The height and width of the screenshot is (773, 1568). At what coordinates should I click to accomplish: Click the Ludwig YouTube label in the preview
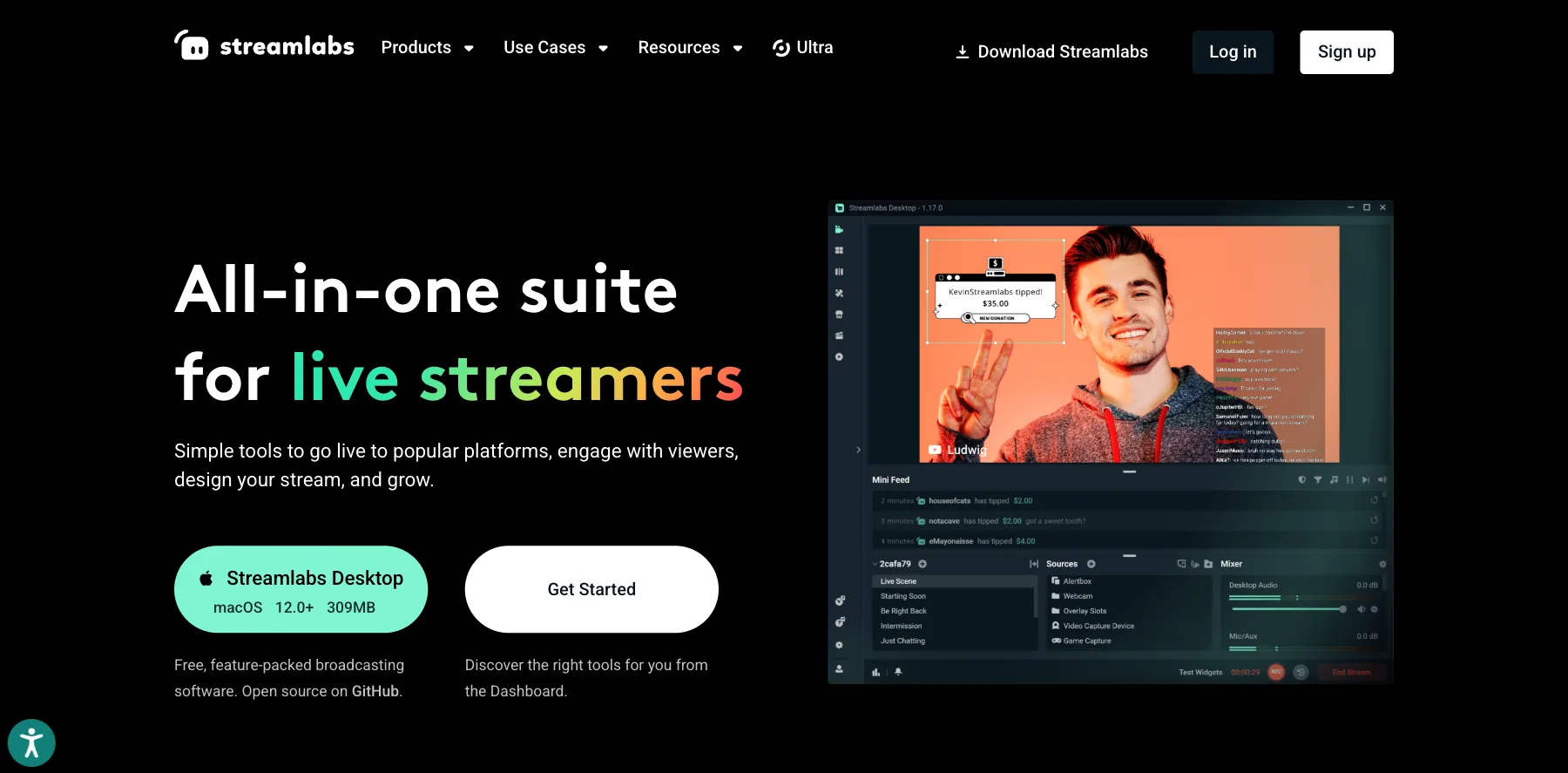coord(957,450)
